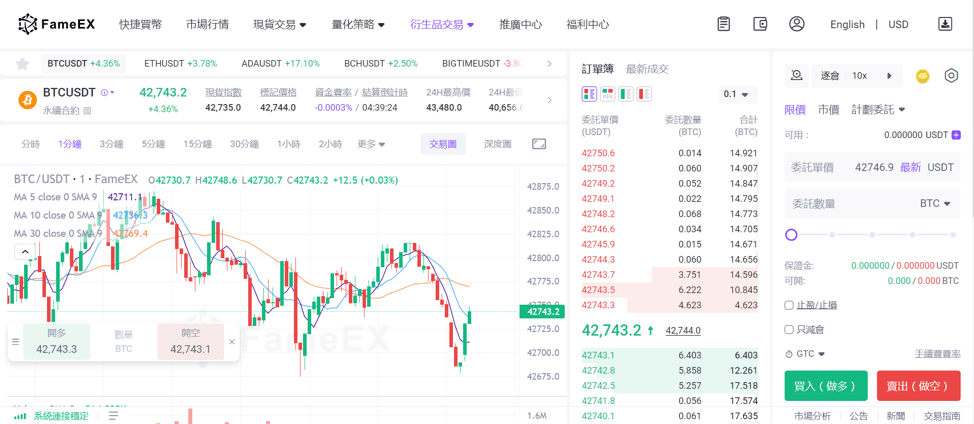Show the sell-orders-only order book view
Viewport: 974px width, 424px height.
[x=644, y=94]
